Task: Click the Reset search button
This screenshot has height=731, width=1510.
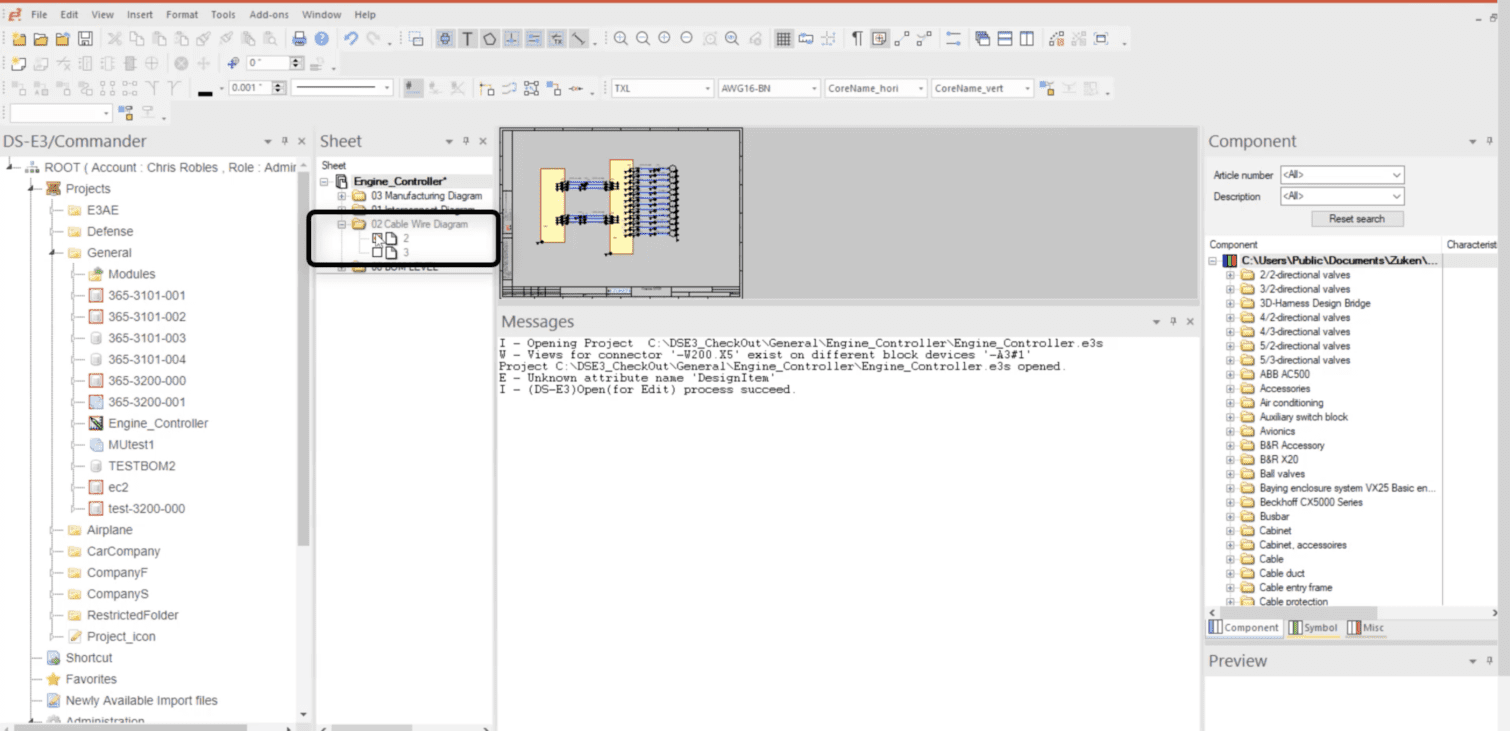Action: tap(1357, 219)
